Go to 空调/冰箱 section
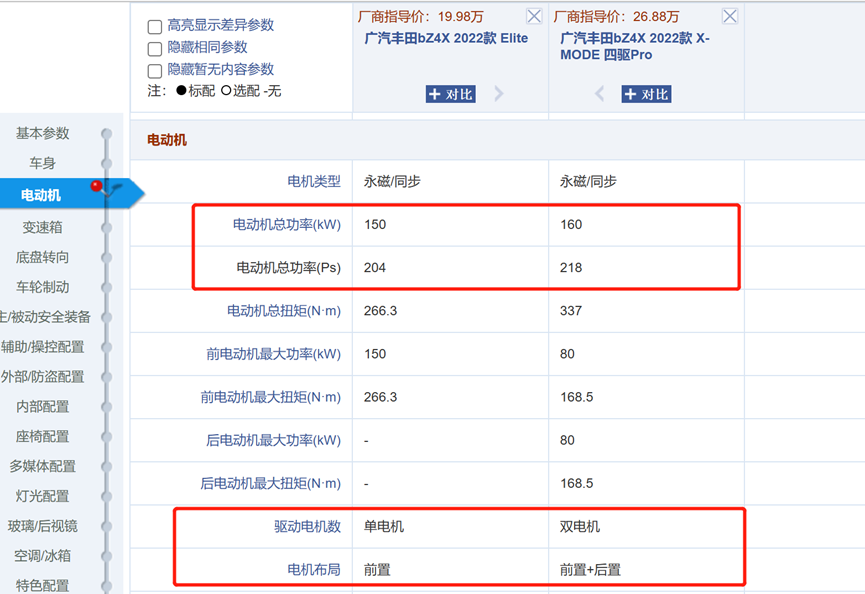865x594 pixels. click(42, 556)
